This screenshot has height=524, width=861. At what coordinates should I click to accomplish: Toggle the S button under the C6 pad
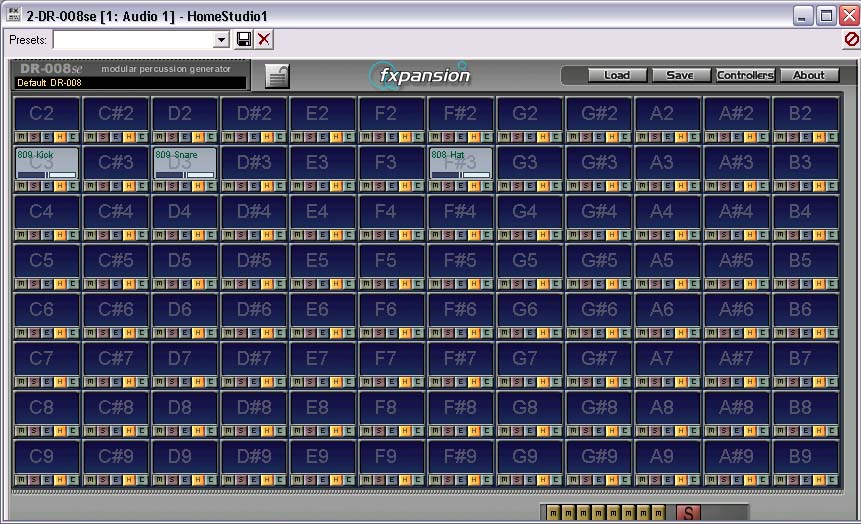coord(34,333)
